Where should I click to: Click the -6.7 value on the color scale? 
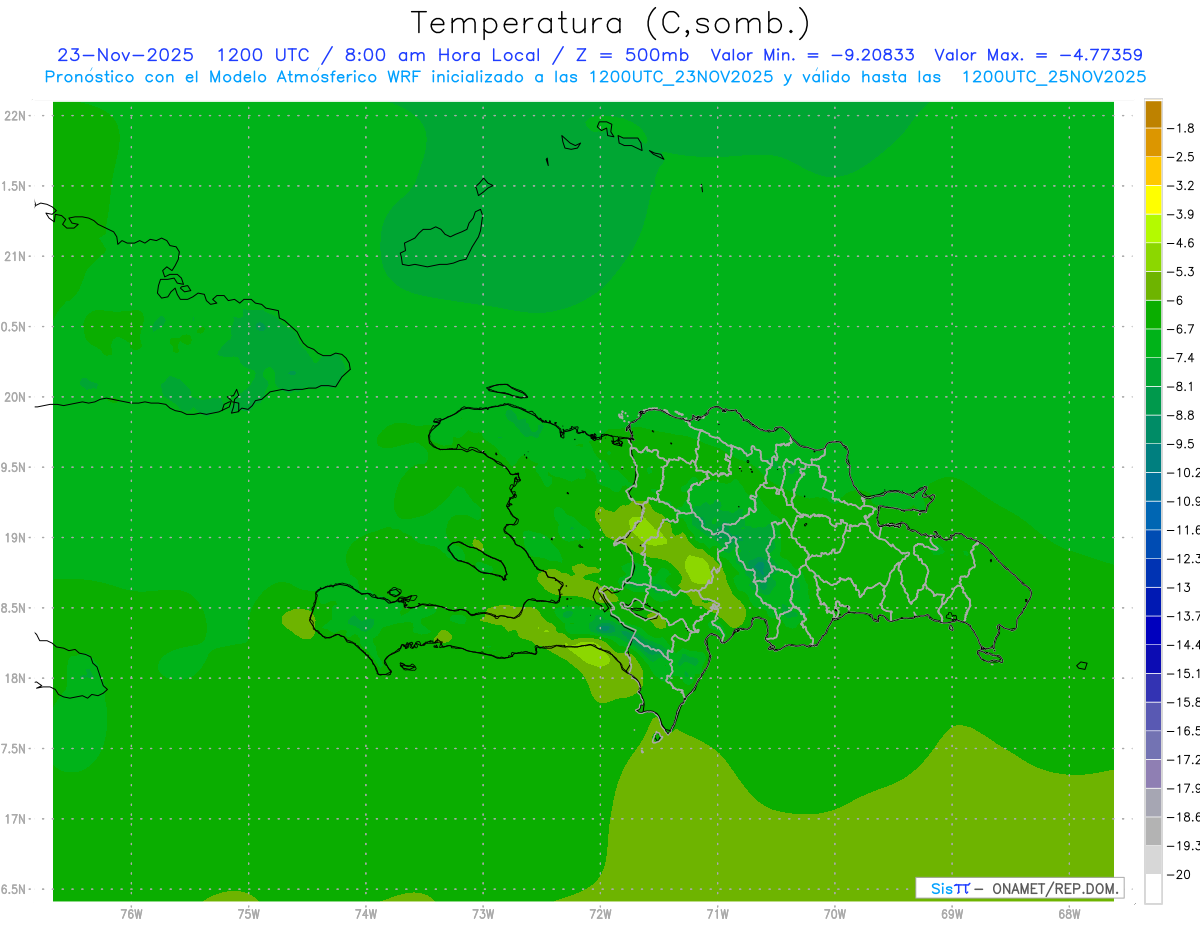[x=1181, y=329]
